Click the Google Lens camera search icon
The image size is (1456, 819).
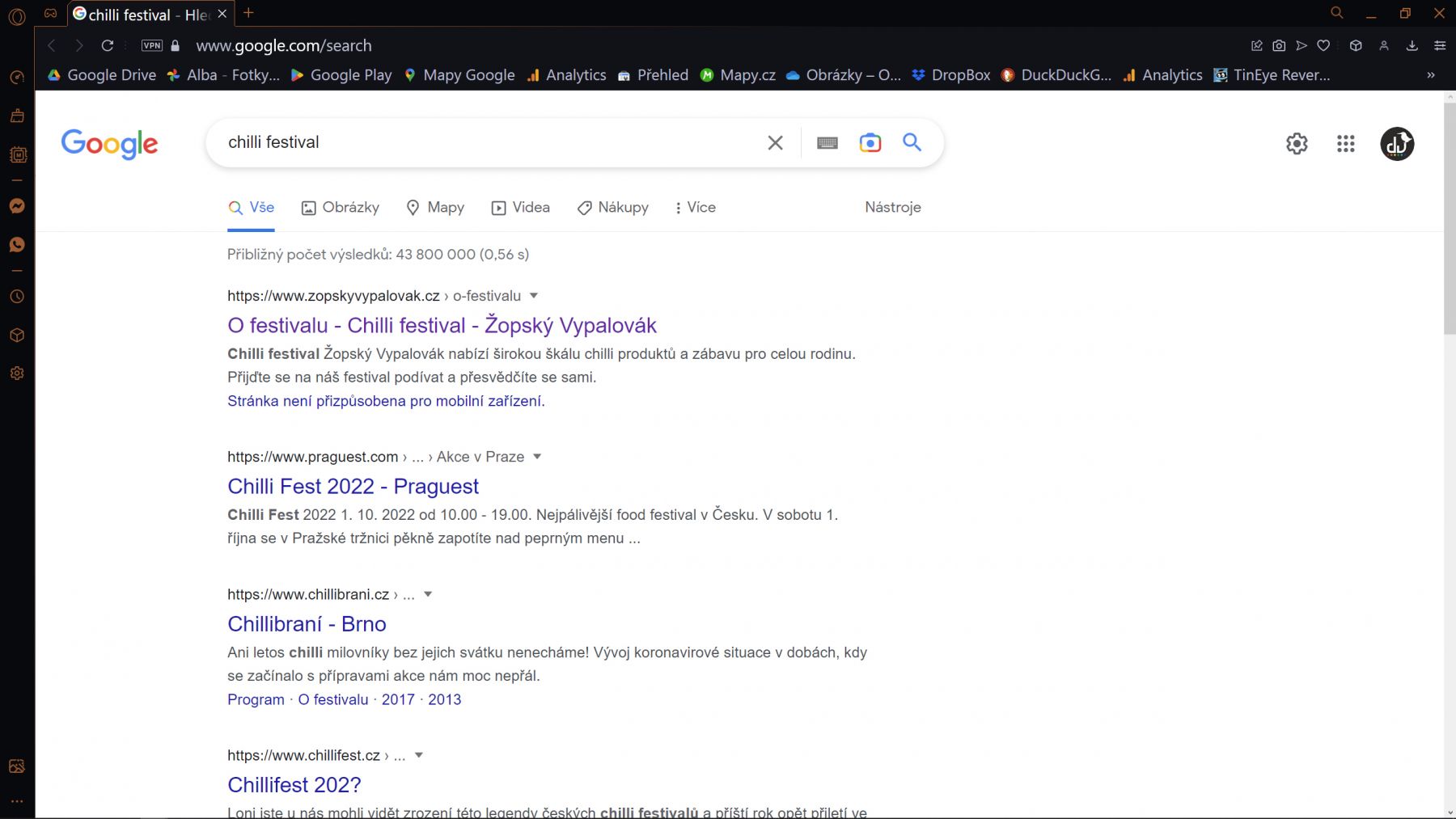point(870,143)
